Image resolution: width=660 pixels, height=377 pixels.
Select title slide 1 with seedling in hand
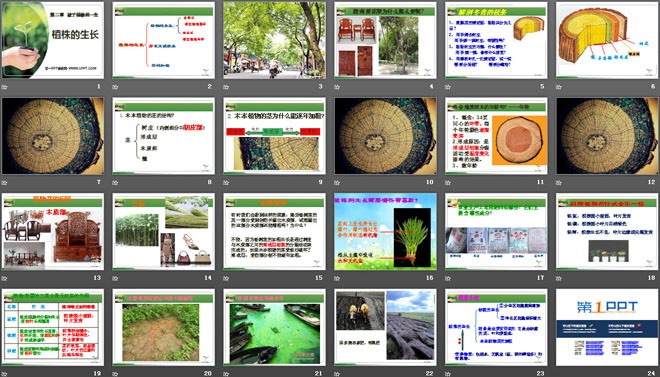point(53,40)
